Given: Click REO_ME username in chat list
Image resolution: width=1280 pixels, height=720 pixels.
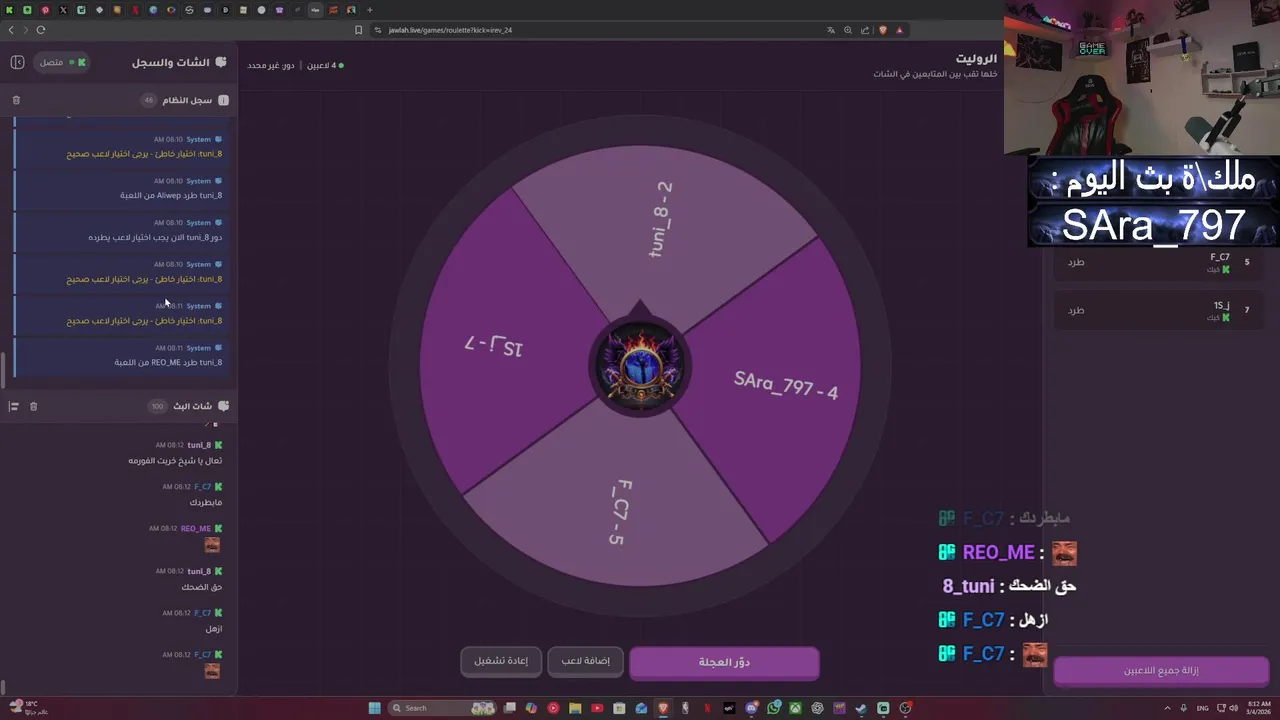Looking at the screenshot, I should pos(196,529).
